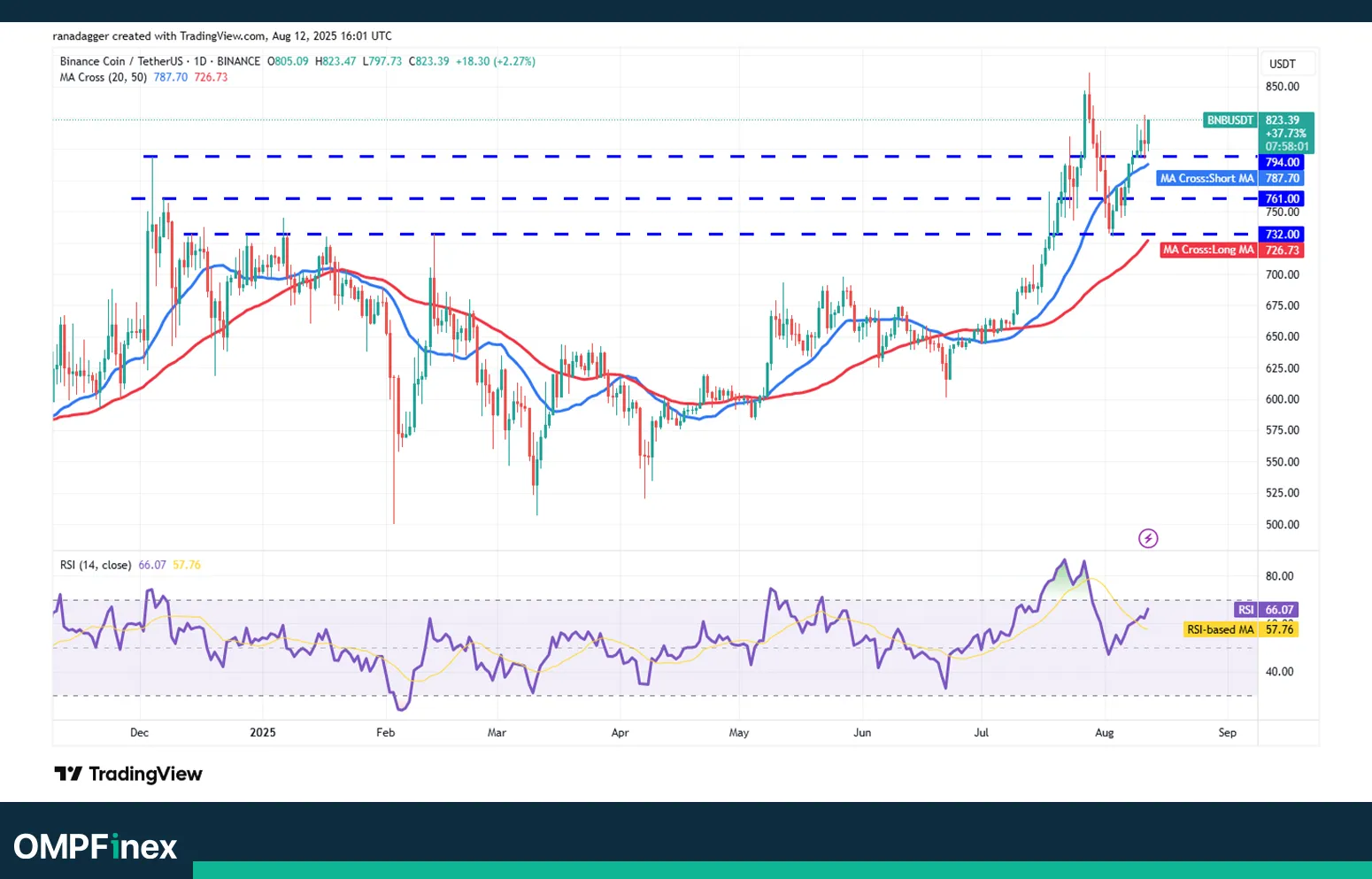The image size is (1372, 879).
Task: Click the Apr time axis label
Action: [x=620, y=733]
